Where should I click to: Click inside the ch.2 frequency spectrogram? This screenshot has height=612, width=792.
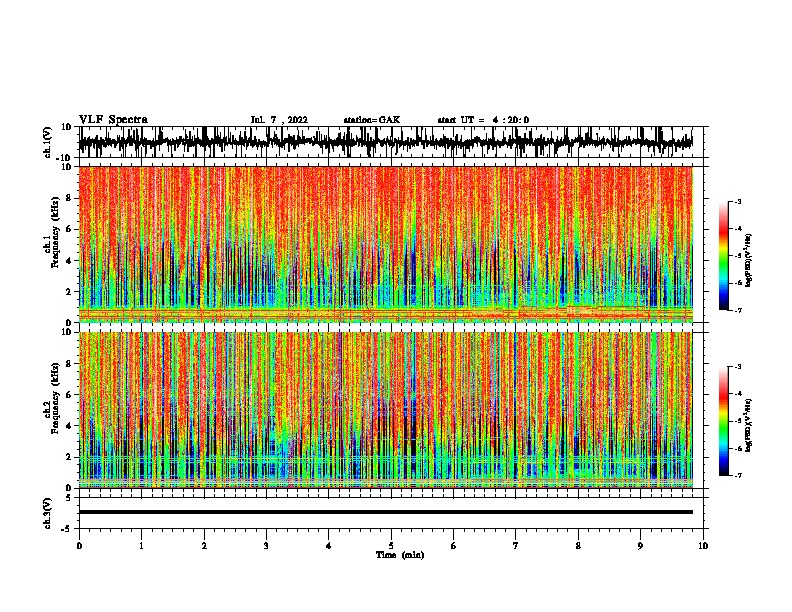[x=385, y=410]
